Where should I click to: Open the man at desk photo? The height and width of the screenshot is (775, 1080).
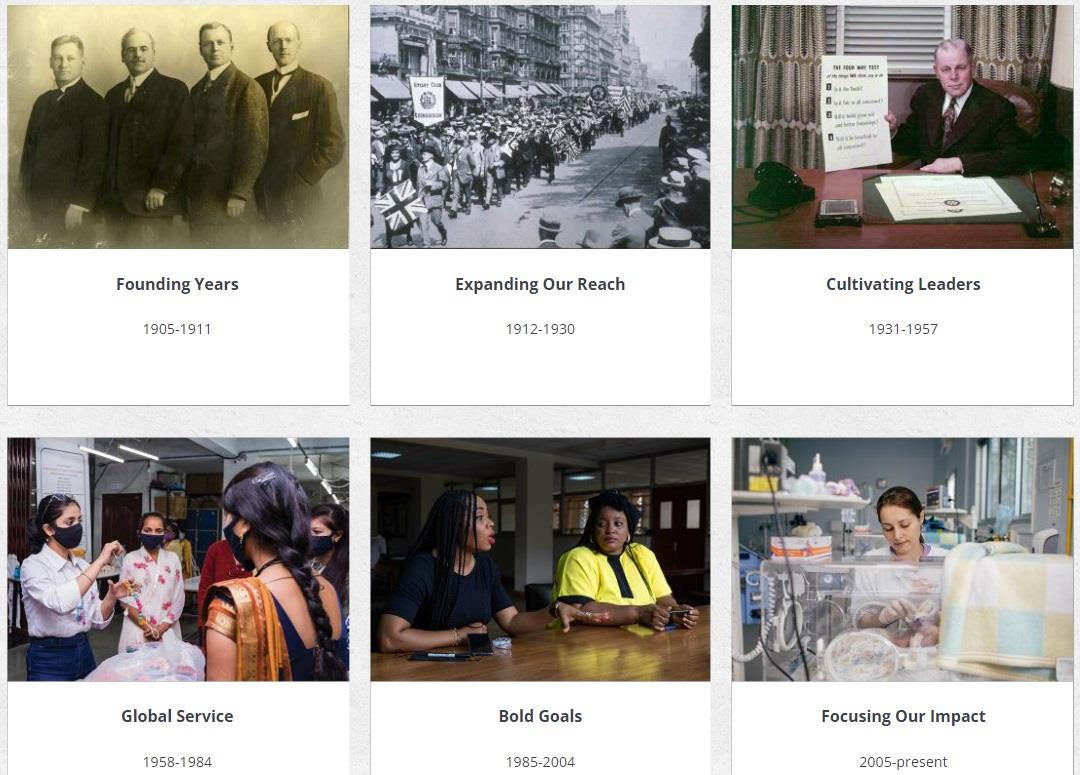pos(902,127)
